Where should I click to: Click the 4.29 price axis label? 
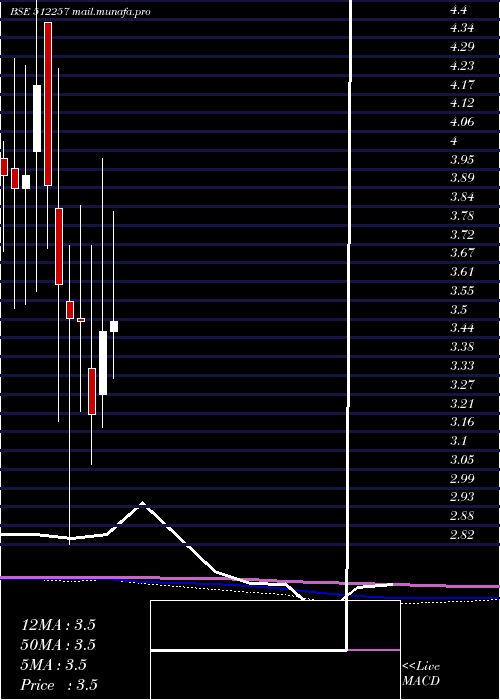[x=462, y=47]
